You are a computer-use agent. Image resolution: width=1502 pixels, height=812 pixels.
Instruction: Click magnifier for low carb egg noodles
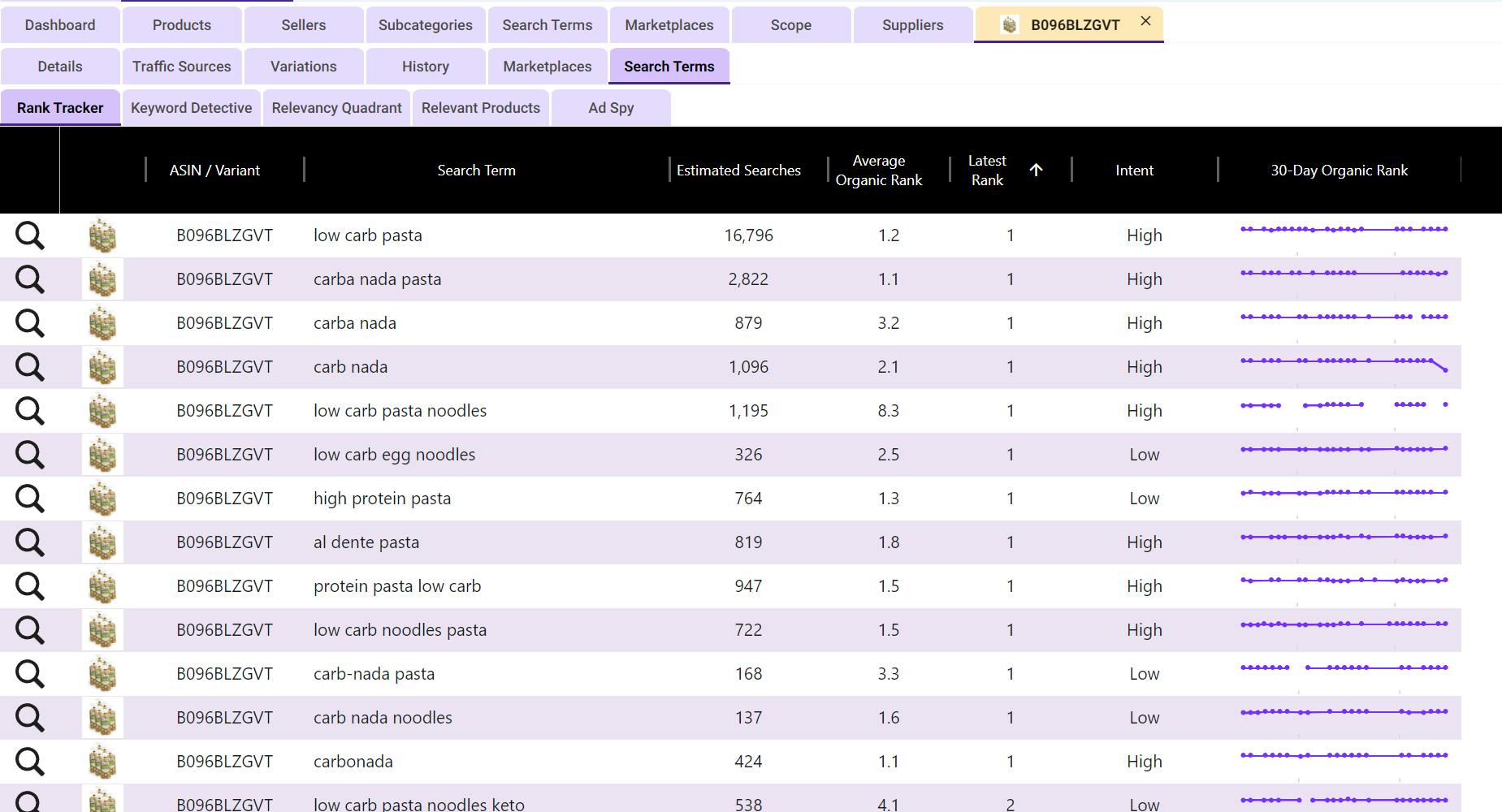tap(30, 455)
